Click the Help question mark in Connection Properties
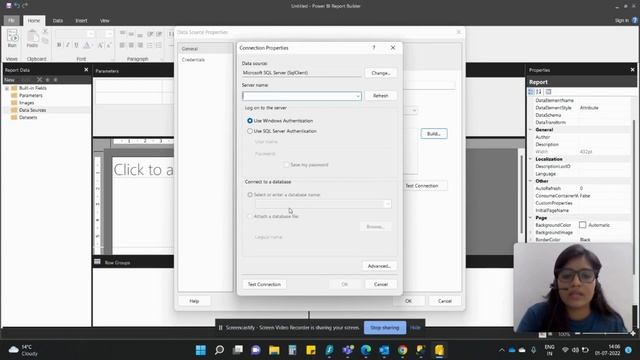Viewport: 640px width, 360px height. pyautogui.click(x=374, y=48)
